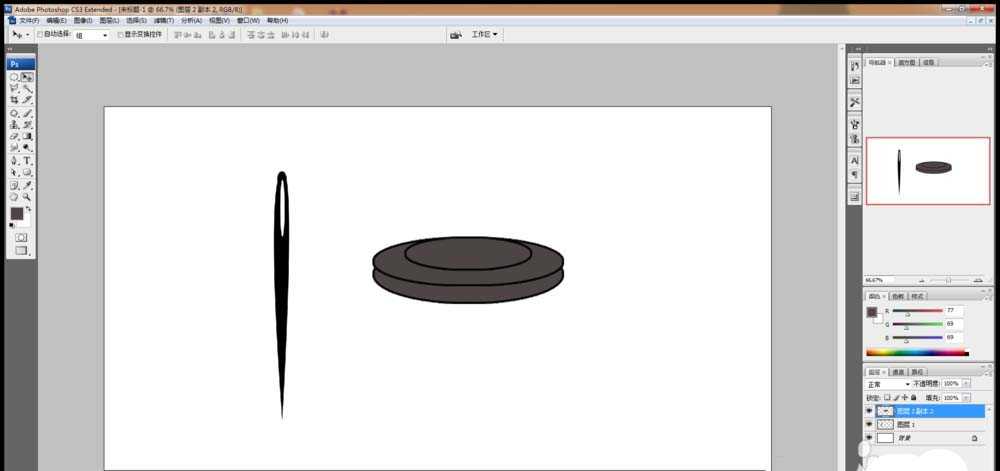The image size is (1000, 471).
Task: Open the 文件(F) menu
Action: [x=28, y=20]
